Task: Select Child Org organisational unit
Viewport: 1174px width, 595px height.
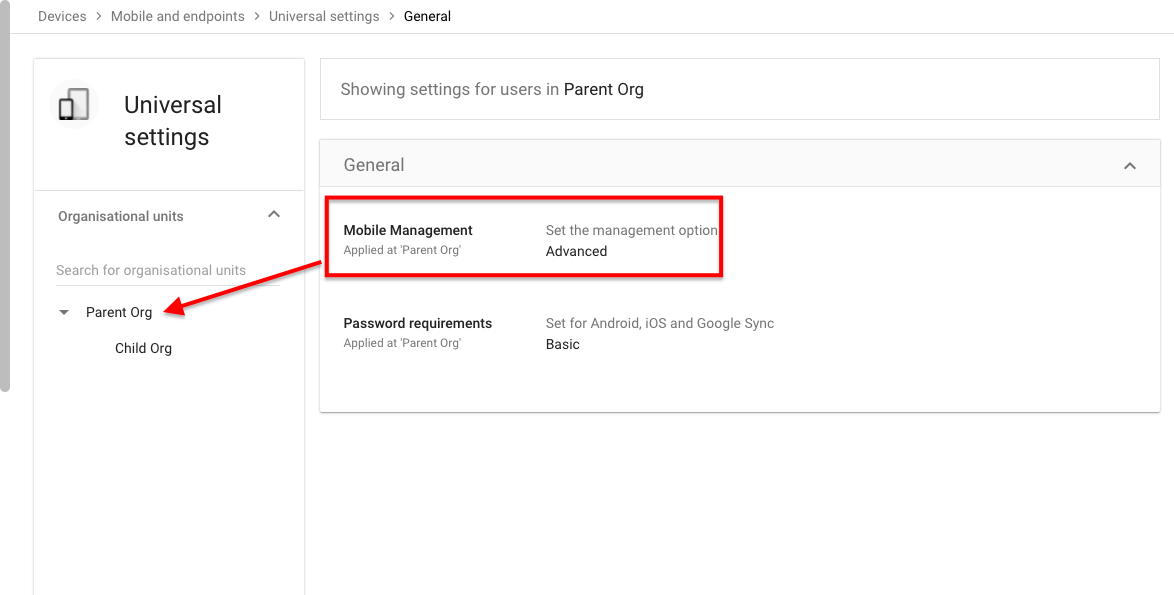Action: pyautogui.click(x=143, y=348)
